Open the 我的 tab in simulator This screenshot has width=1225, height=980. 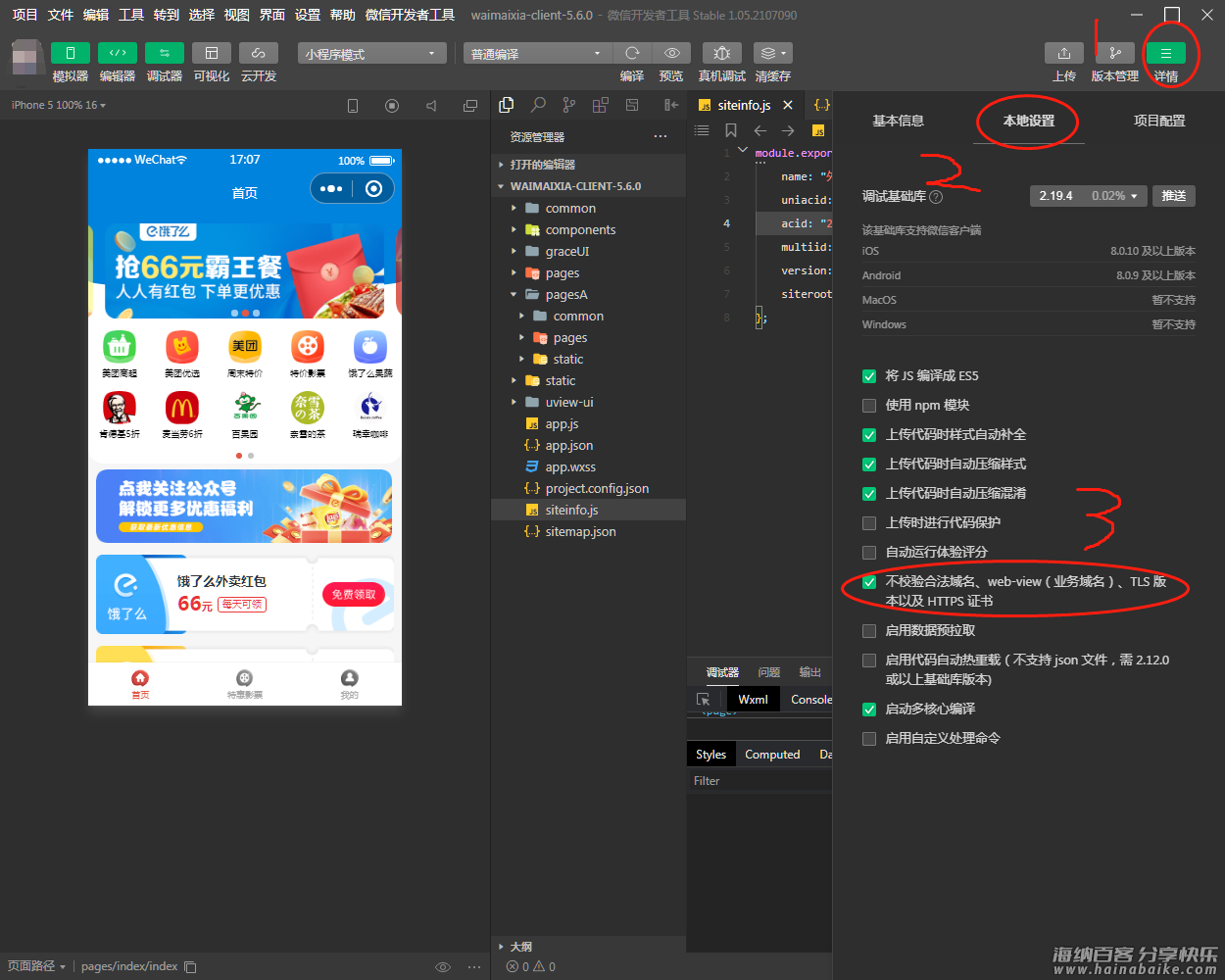click(x=349, y=685)
